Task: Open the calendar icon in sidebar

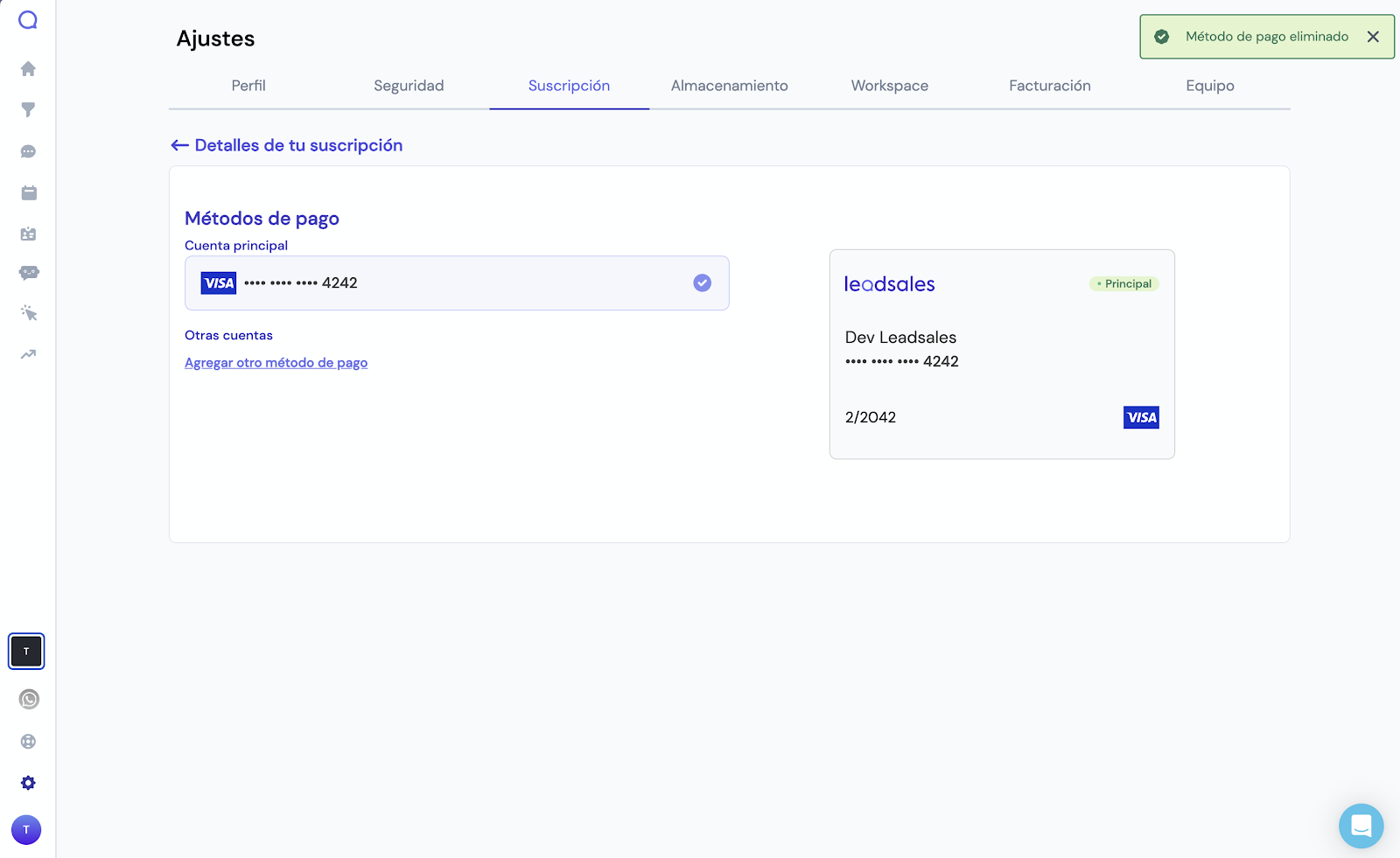Action: coord(28,193)
